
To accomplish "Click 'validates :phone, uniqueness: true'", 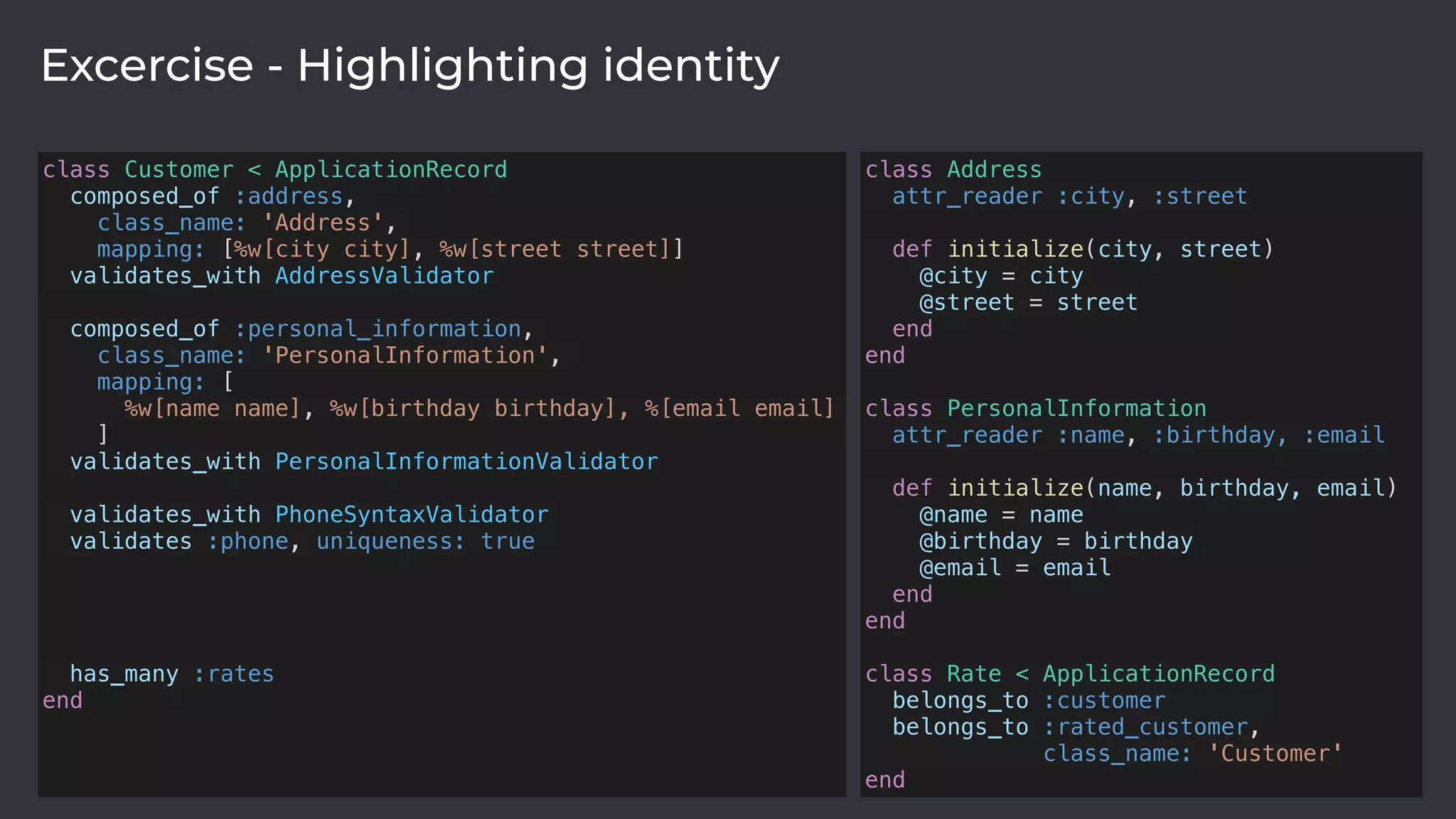I will pos(302,542).
